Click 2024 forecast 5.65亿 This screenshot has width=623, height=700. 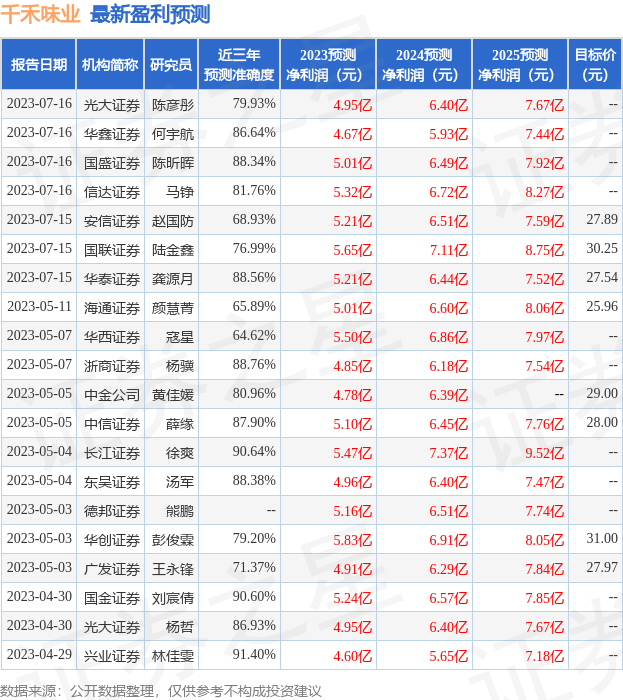449,656
